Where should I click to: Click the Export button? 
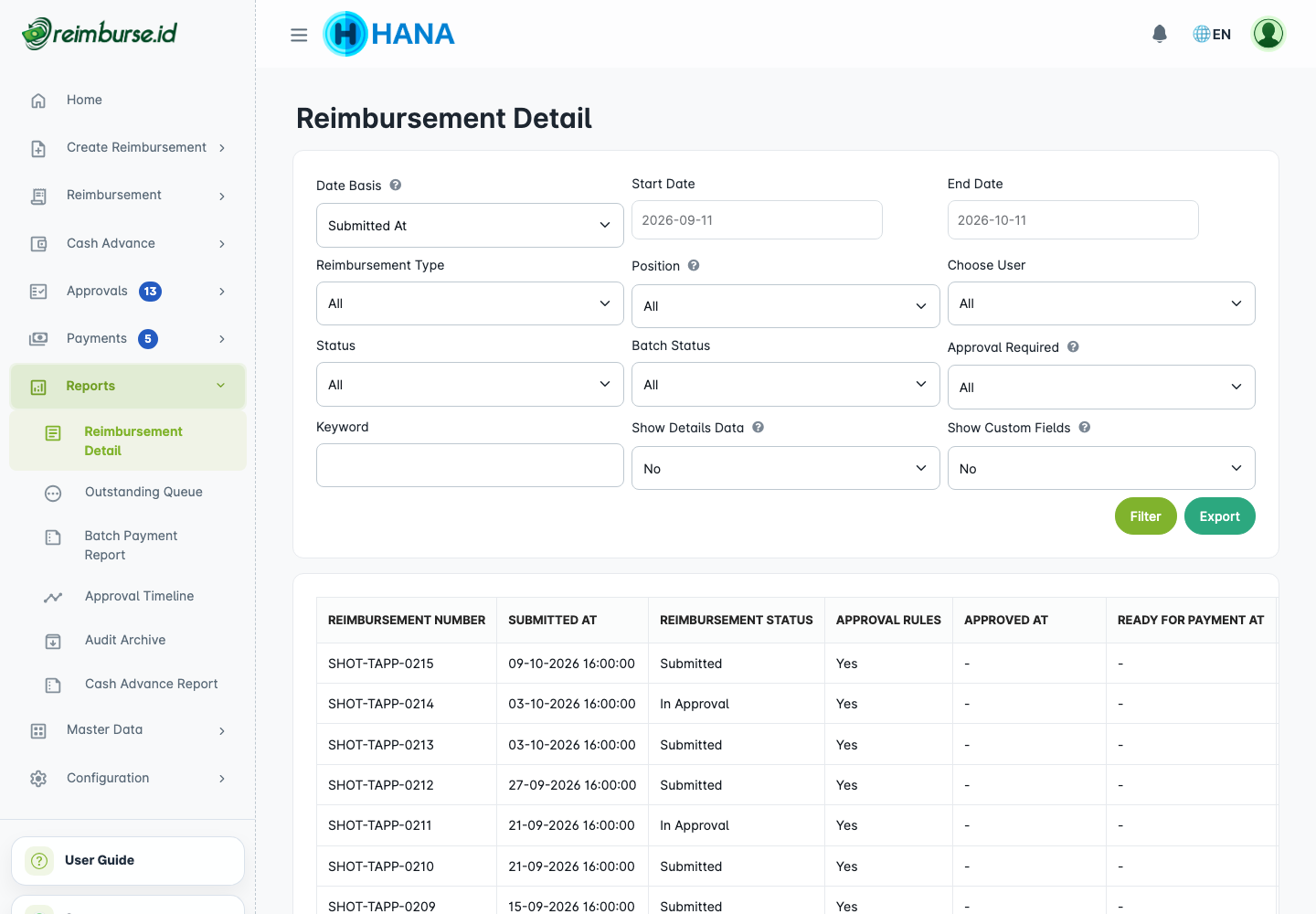(x=1219, y=516)
